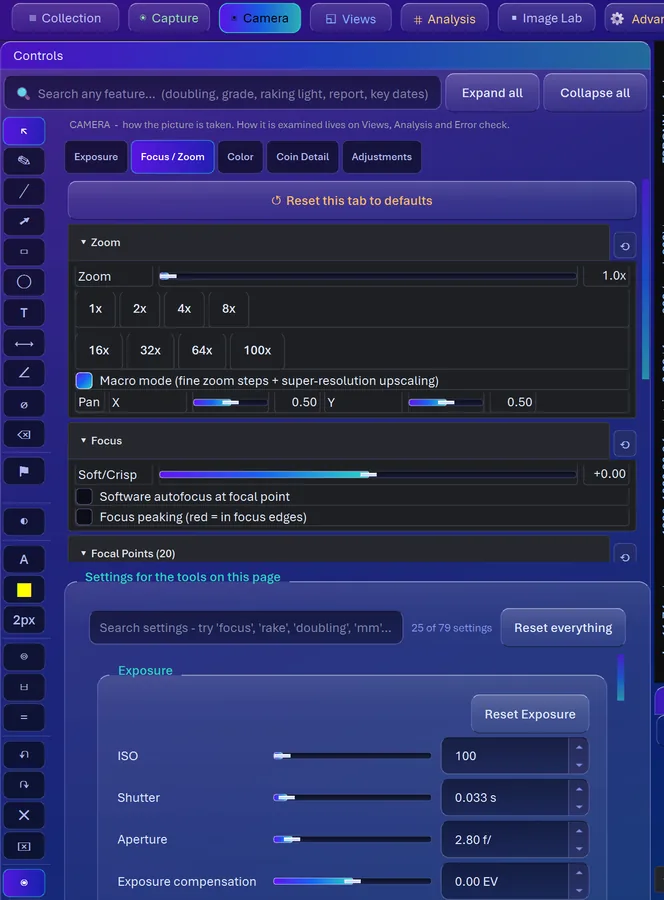The height and width of the screenshot is (900, 664).
Task: Select the pointer arrow tool
Action: (24, 131)
